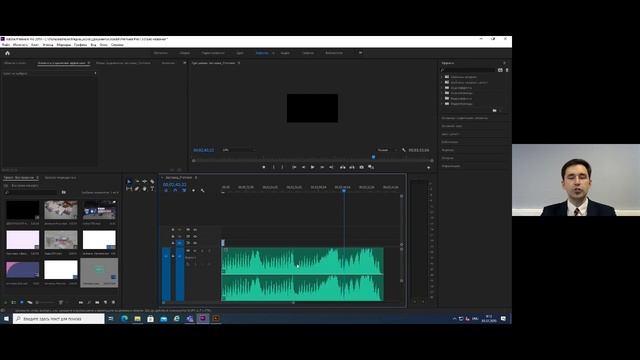Toggle V1 track output eye
This screenshot has height=360, width=640.
pos(195,242)
